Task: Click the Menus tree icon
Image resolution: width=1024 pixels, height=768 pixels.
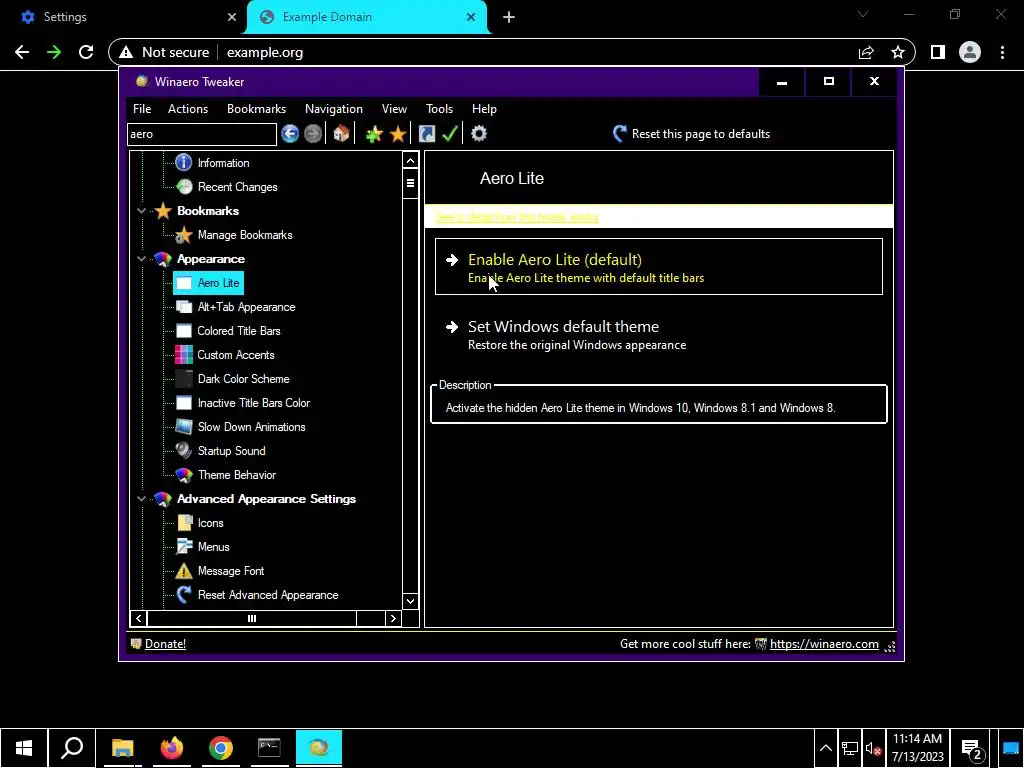Action: click(185, 547)
